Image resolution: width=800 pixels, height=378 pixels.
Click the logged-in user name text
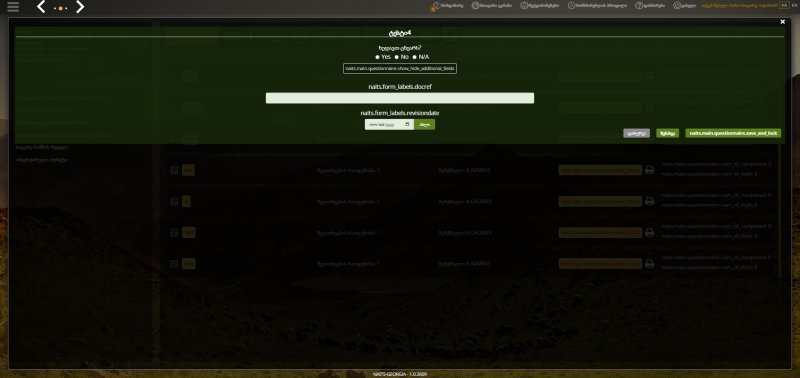pyautogui.click(x=739, y=6)
